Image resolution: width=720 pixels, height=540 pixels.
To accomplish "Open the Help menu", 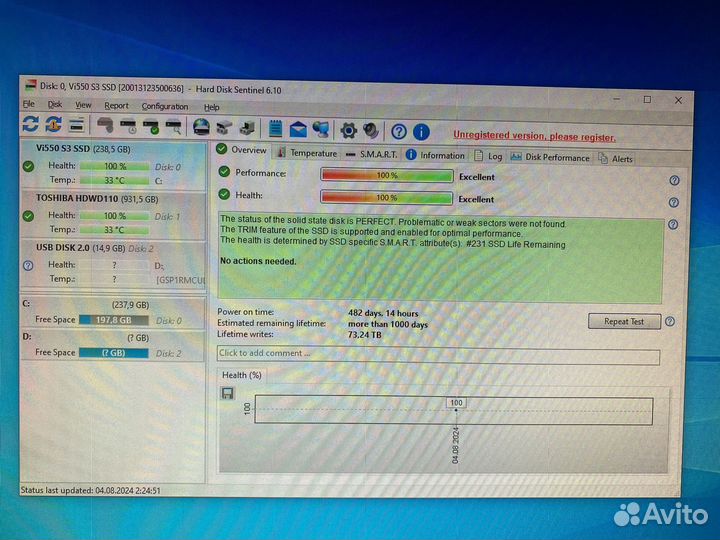I will point(211,107).
